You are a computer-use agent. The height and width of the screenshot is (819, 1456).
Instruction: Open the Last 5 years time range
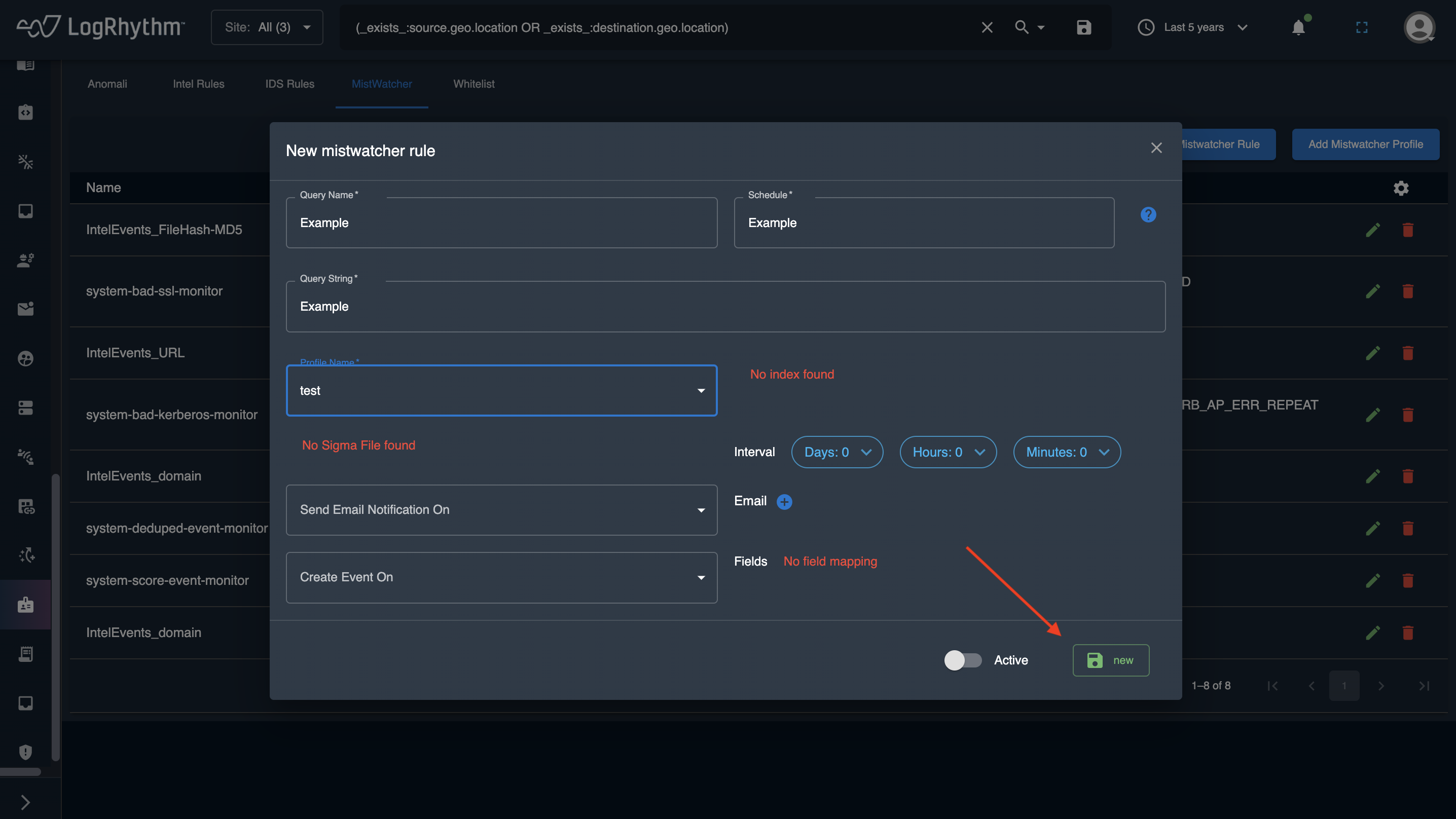pos(1193,27)
